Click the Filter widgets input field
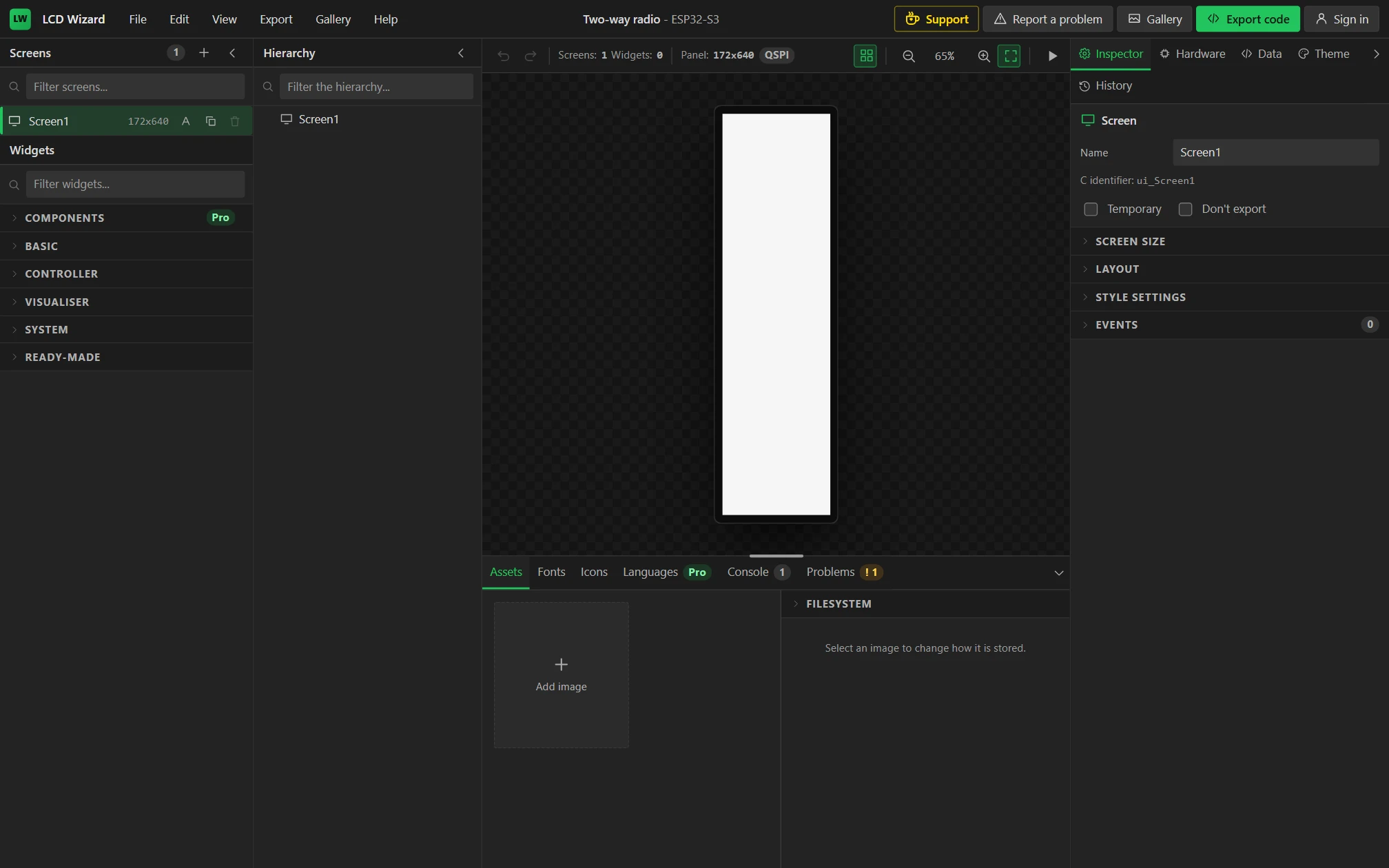Image resolution: width=1389 pixels, height=868 pixels. [135, 185]
